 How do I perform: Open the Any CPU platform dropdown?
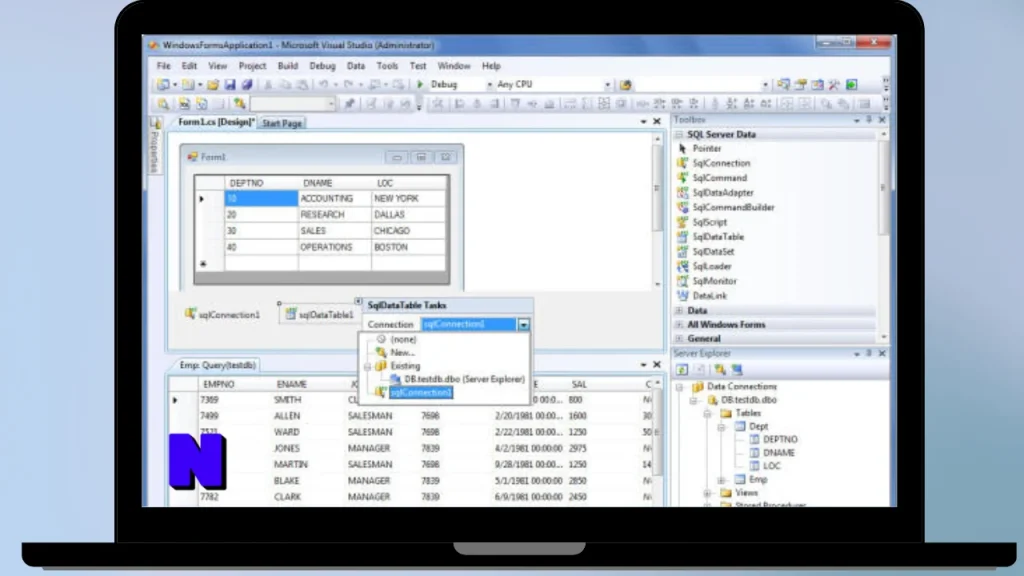(607, 85)
